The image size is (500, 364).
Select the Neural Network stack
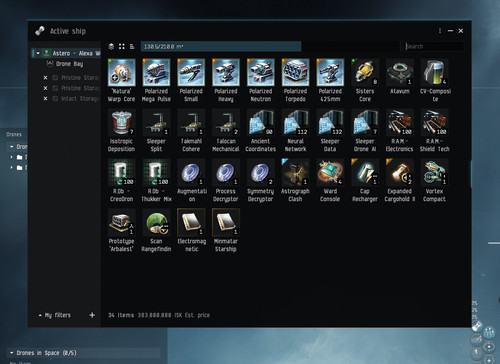point(295,130)
